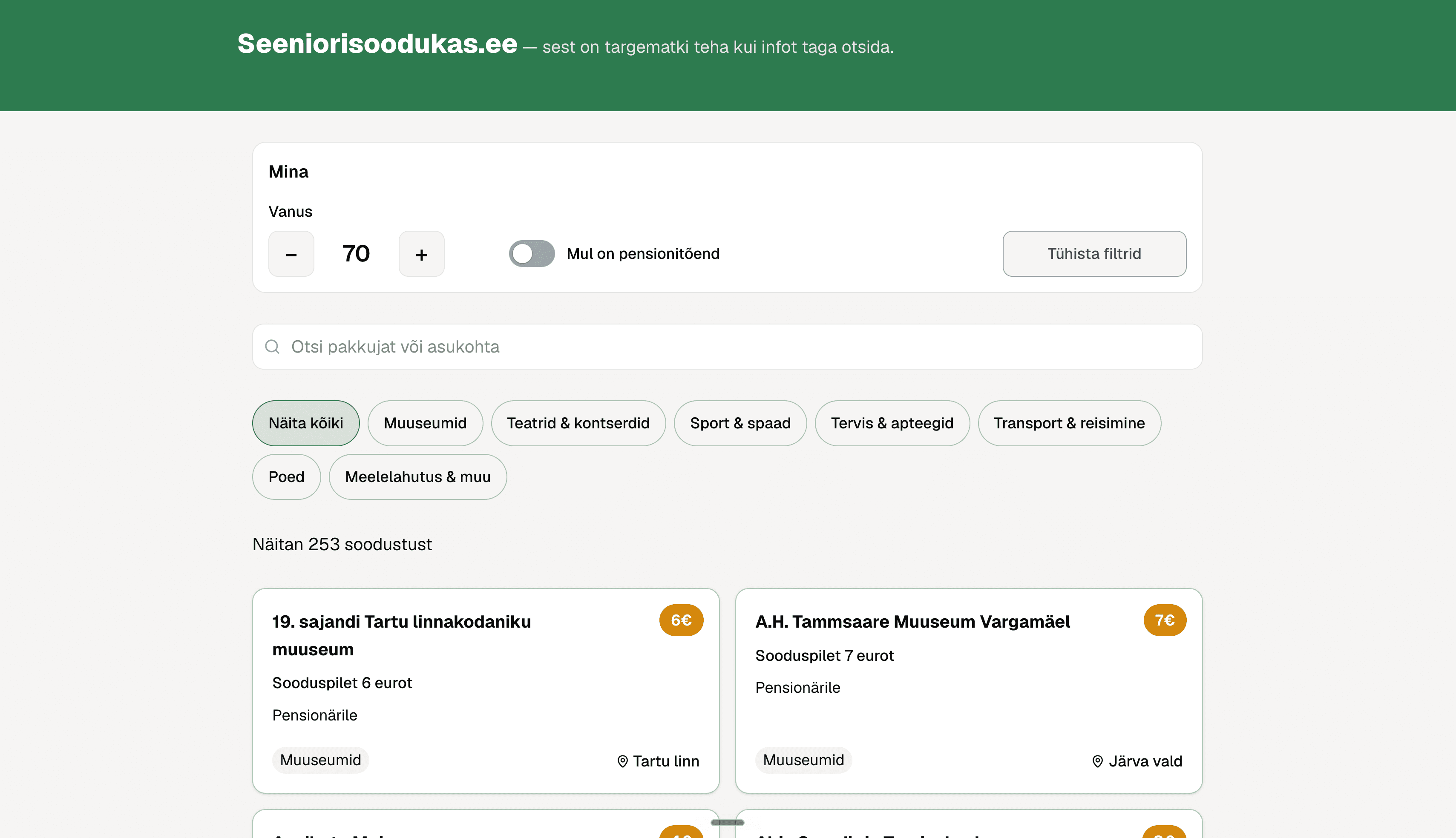
Task: Click 'Pensionärile' on the Tammsaare card
Action: point(797,688)
